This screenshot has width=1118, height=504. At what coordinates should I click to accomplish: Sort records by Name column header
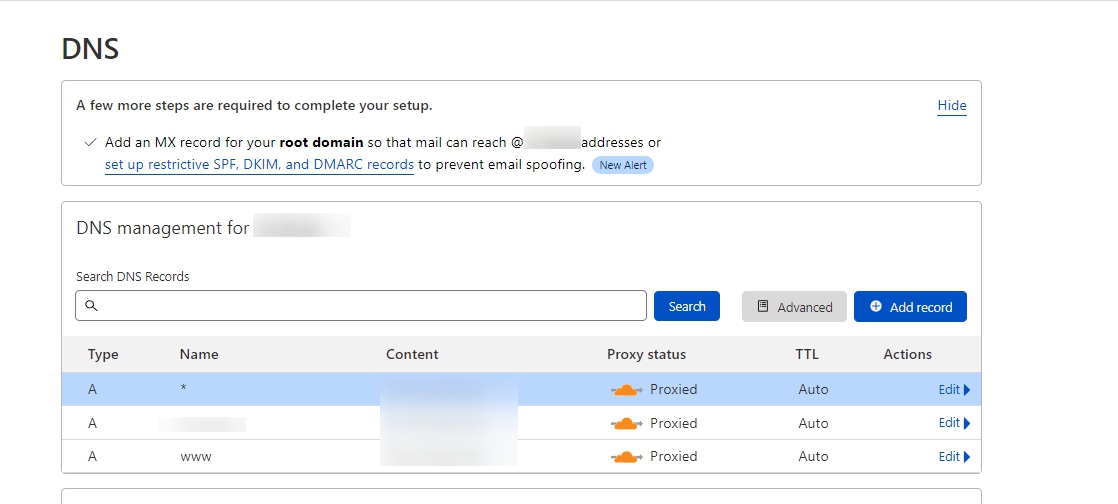pos(199,354)
